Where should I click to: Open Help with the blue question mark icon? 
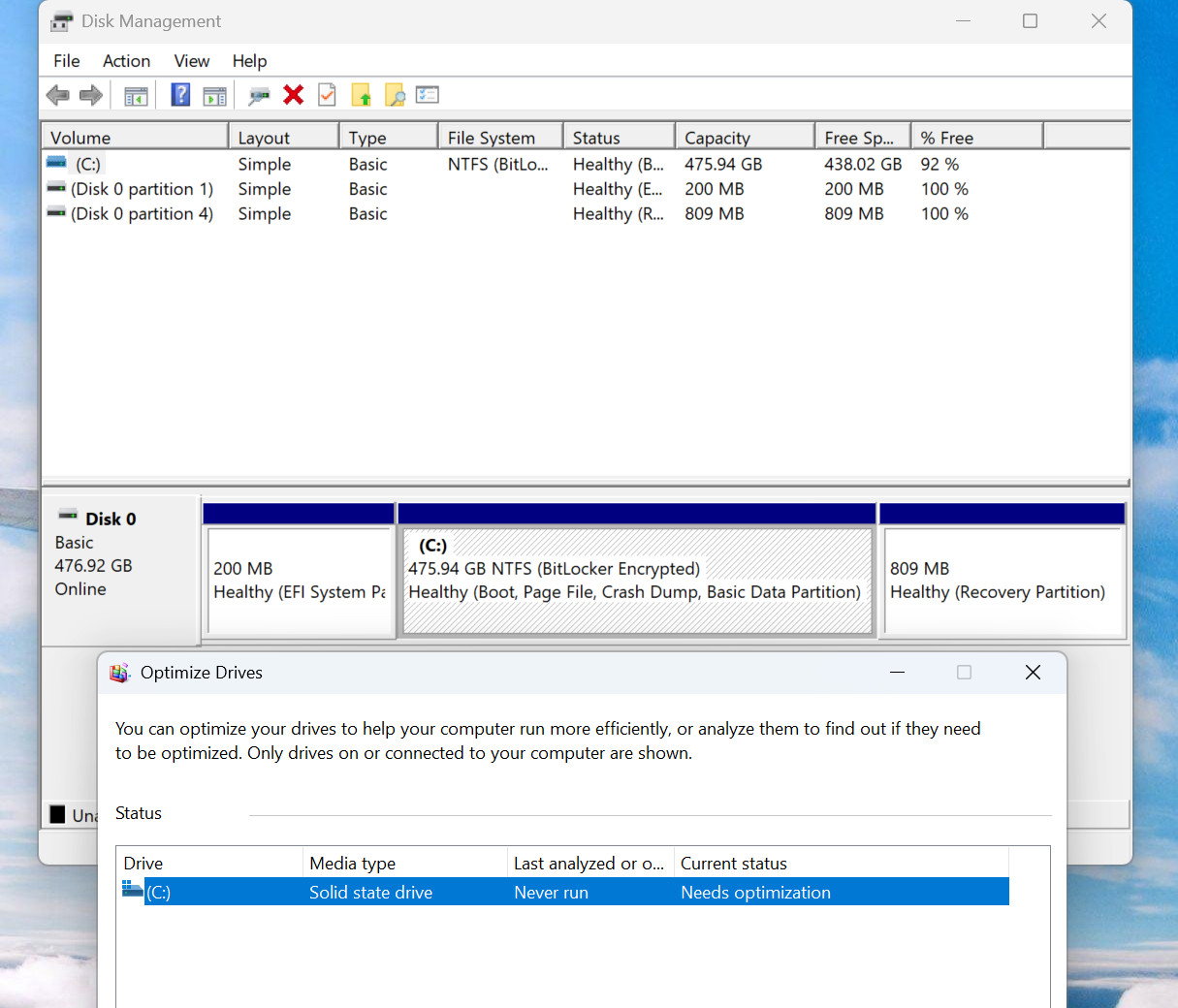(x=180, y=95)
